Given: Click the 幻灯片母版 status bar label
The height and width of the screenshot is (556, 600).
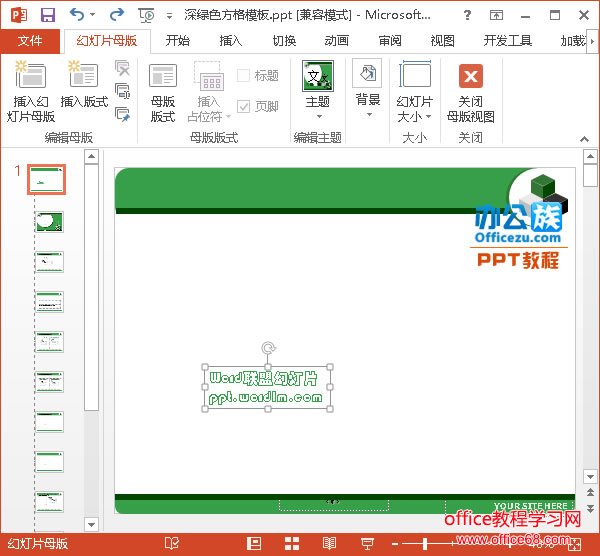Looking at the screenshot, I should tap(38, 543).
